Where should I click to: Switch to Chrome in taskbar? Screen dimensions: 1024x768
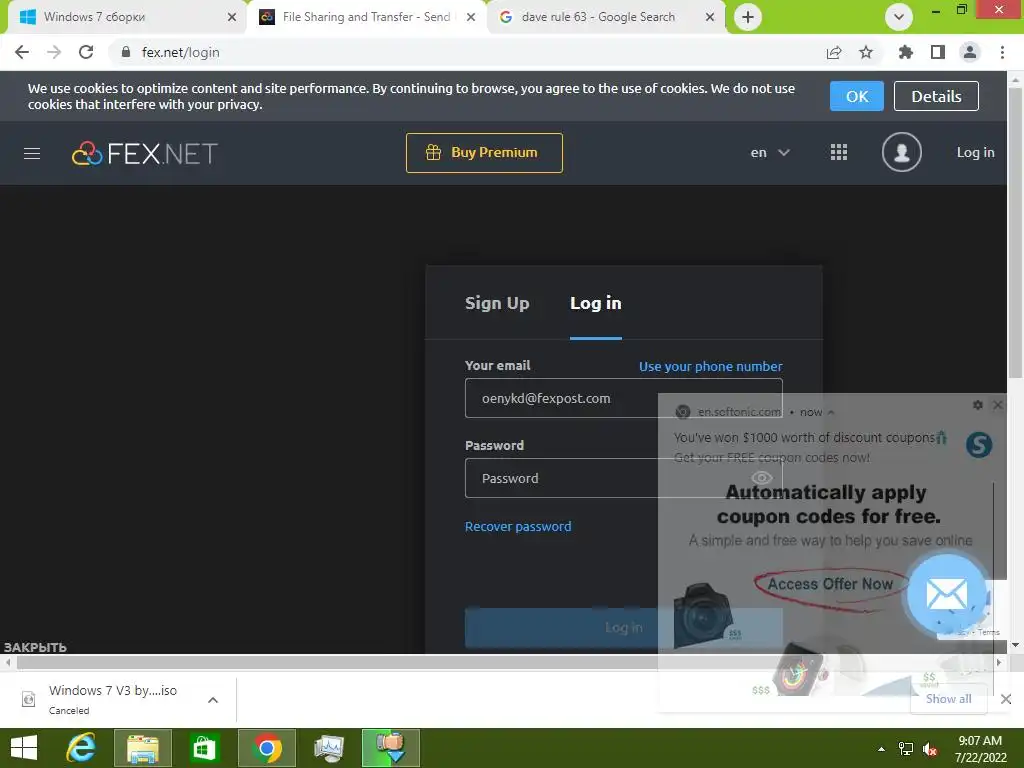coord(266,748)
